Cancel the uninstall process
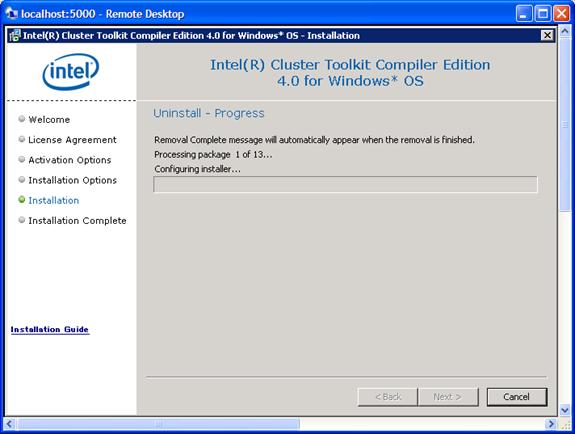Screen dimensions: 575x434 pyautogui.click(x=517, y=397)
